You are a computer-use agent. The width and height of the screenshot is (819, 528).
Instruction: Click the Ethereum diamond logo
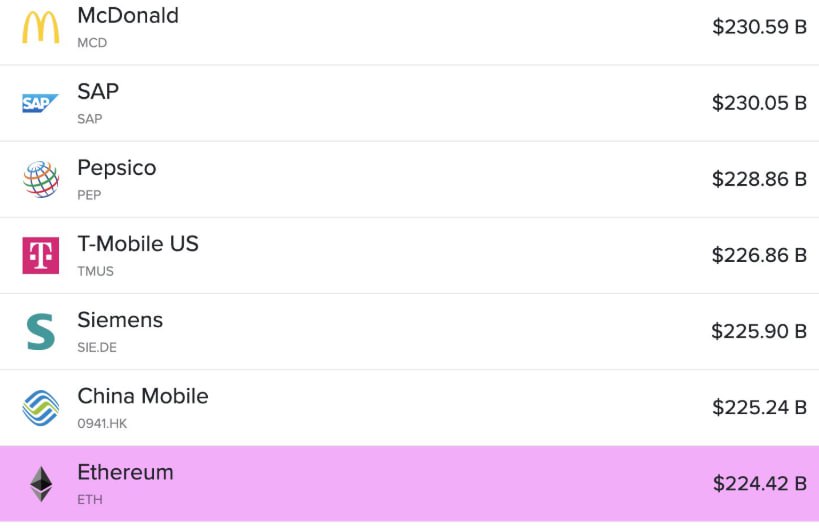(41, 484)
